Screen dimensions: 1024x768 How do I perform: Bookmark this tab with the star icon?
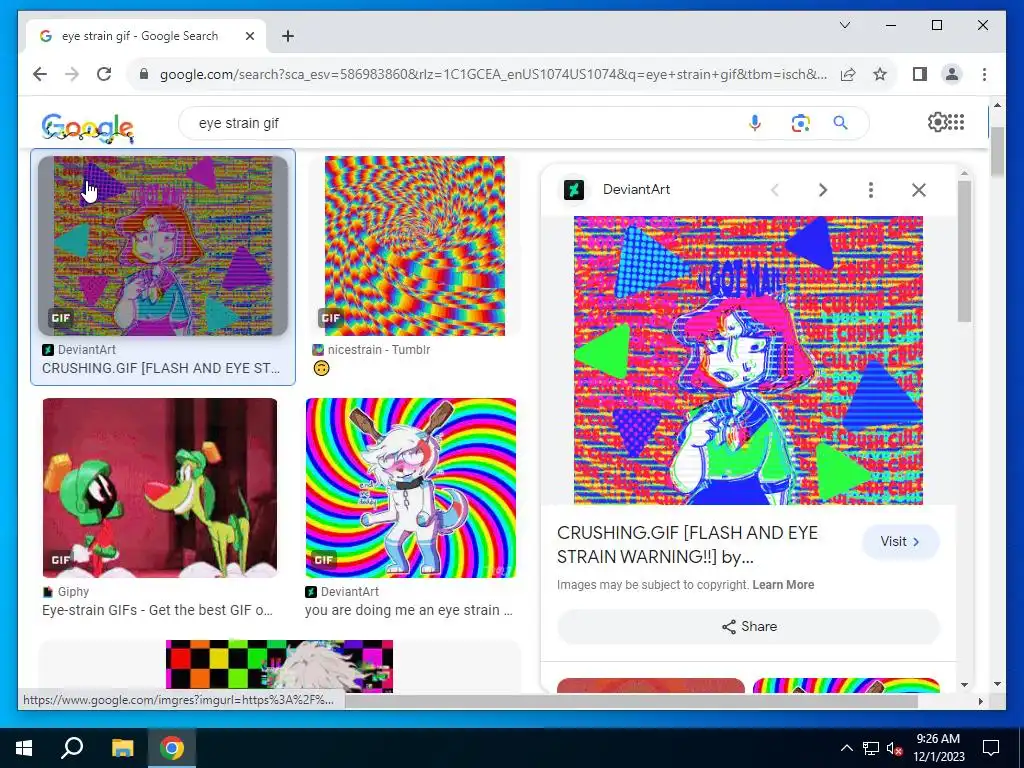click(880, 74)
